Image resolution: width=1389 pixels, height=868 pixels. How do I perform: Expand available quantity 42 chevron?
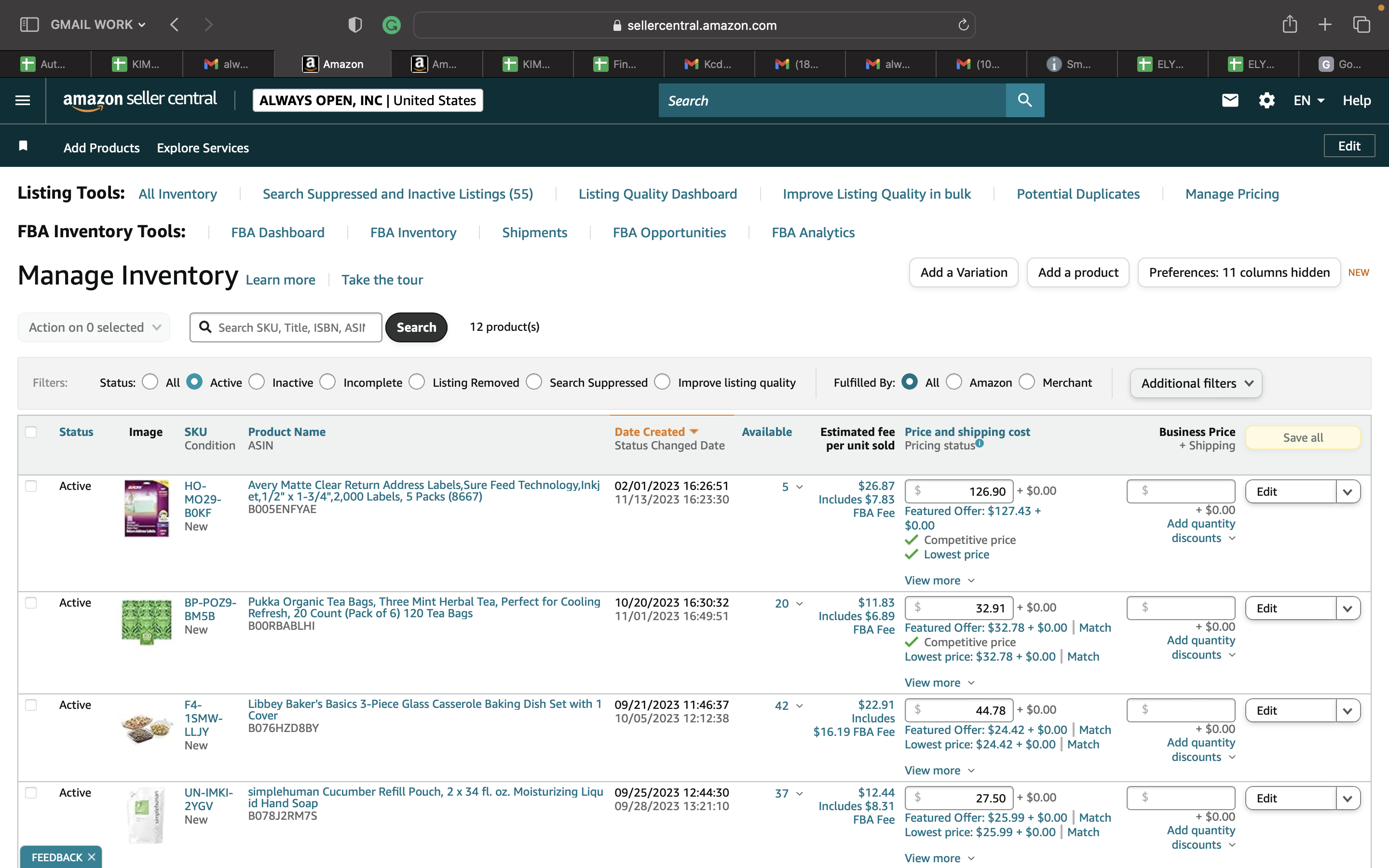[800, 706]
